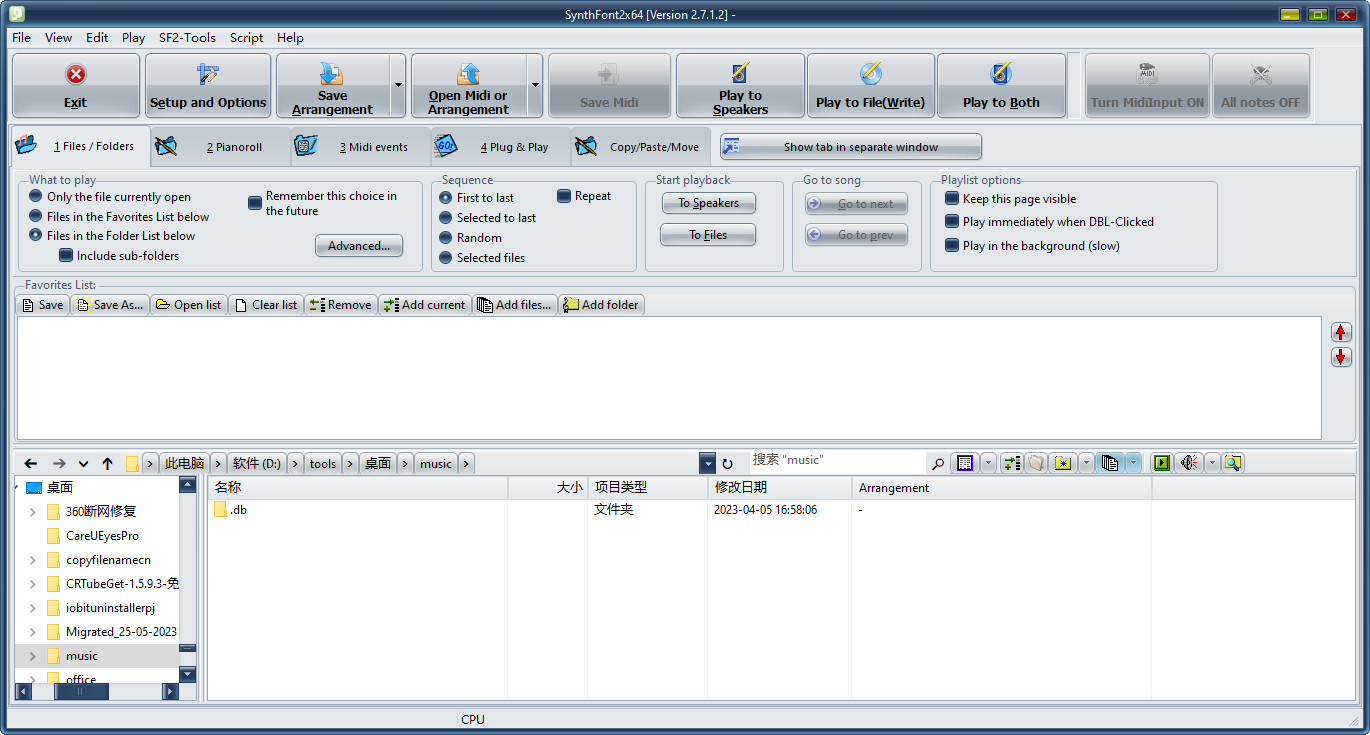Image resolution: width=1370 pixels, height=735 pixels.
Task: Expand the copyfilenamecn folder node
Action: pos(32,560)
